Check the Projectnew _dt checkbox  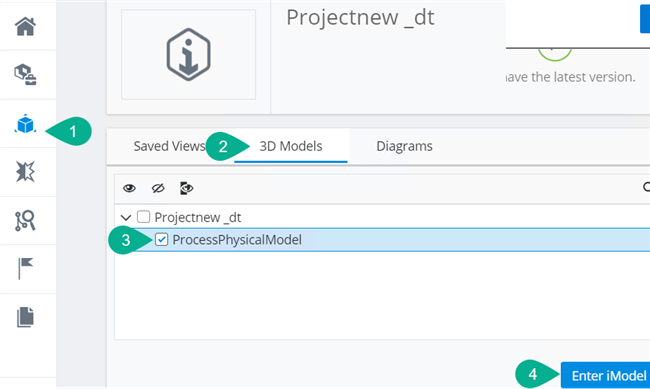point(143,217)
